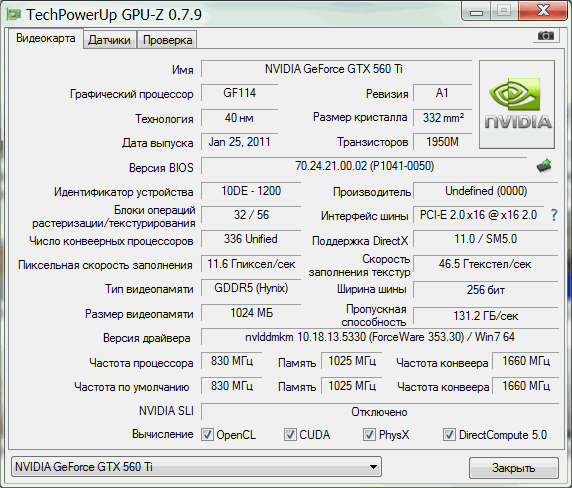Close the GPU-Z window
The height and width of the screenshot is (488, 572).
(x=544, y=11)
